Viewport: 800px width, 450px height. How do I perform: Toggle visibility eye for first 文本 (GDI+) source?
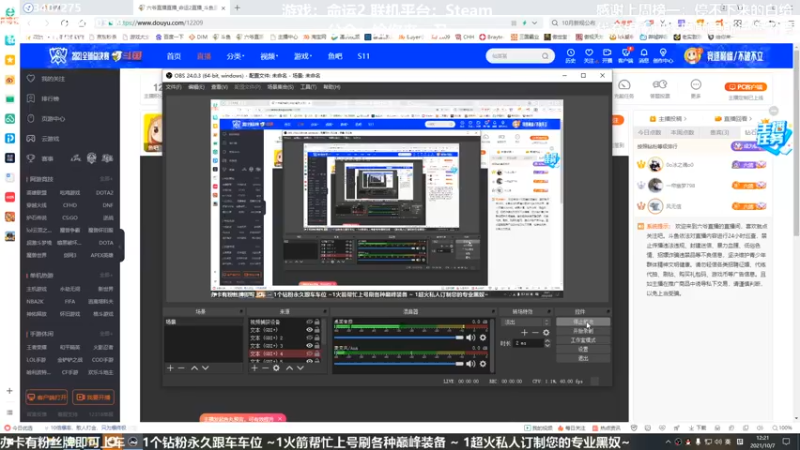click(x=309, y=330)
